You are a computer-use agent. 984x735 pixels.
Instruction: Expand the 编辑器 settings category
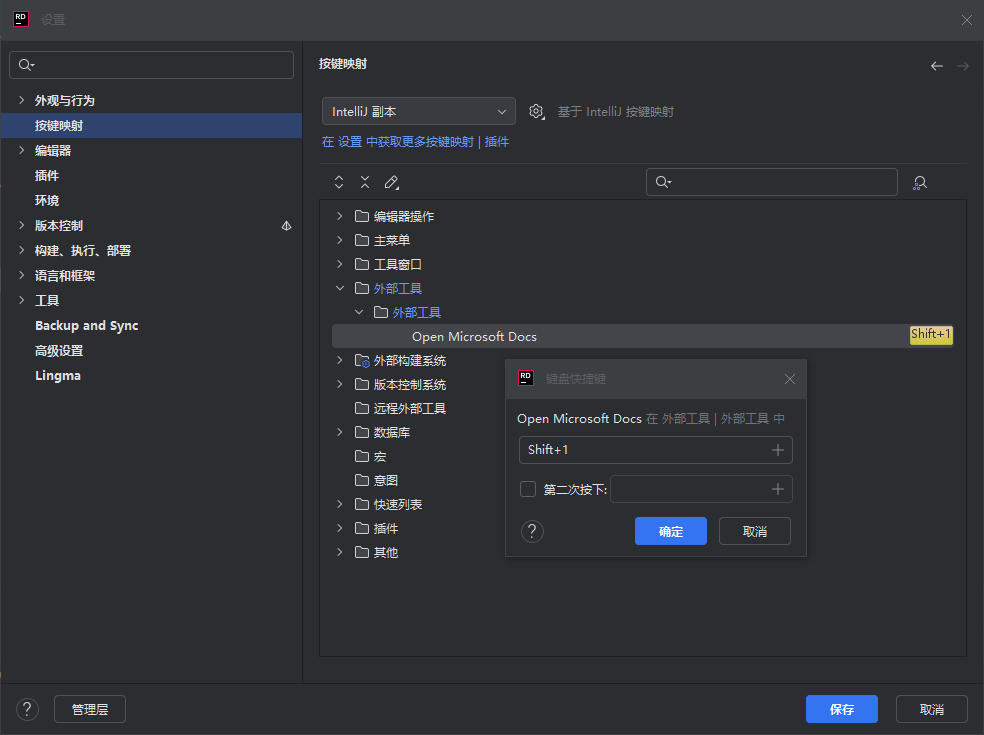click(x=21, y=150)
